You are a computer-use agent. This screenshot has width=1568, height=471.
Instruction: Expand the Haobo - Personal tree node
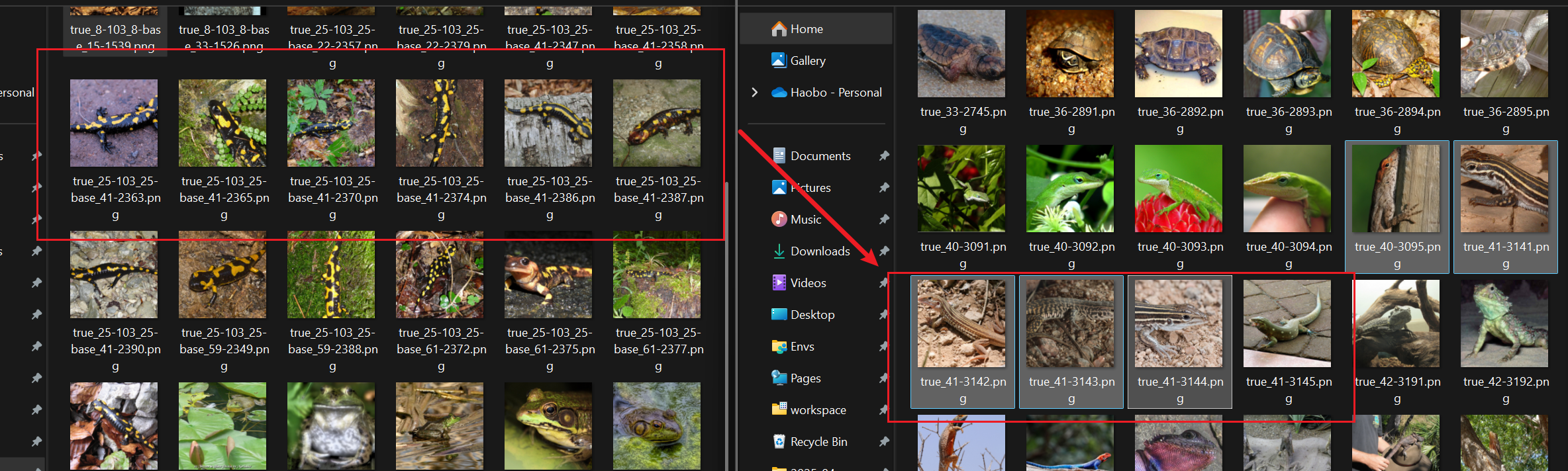pyautogui.click(x=754, y=93)
